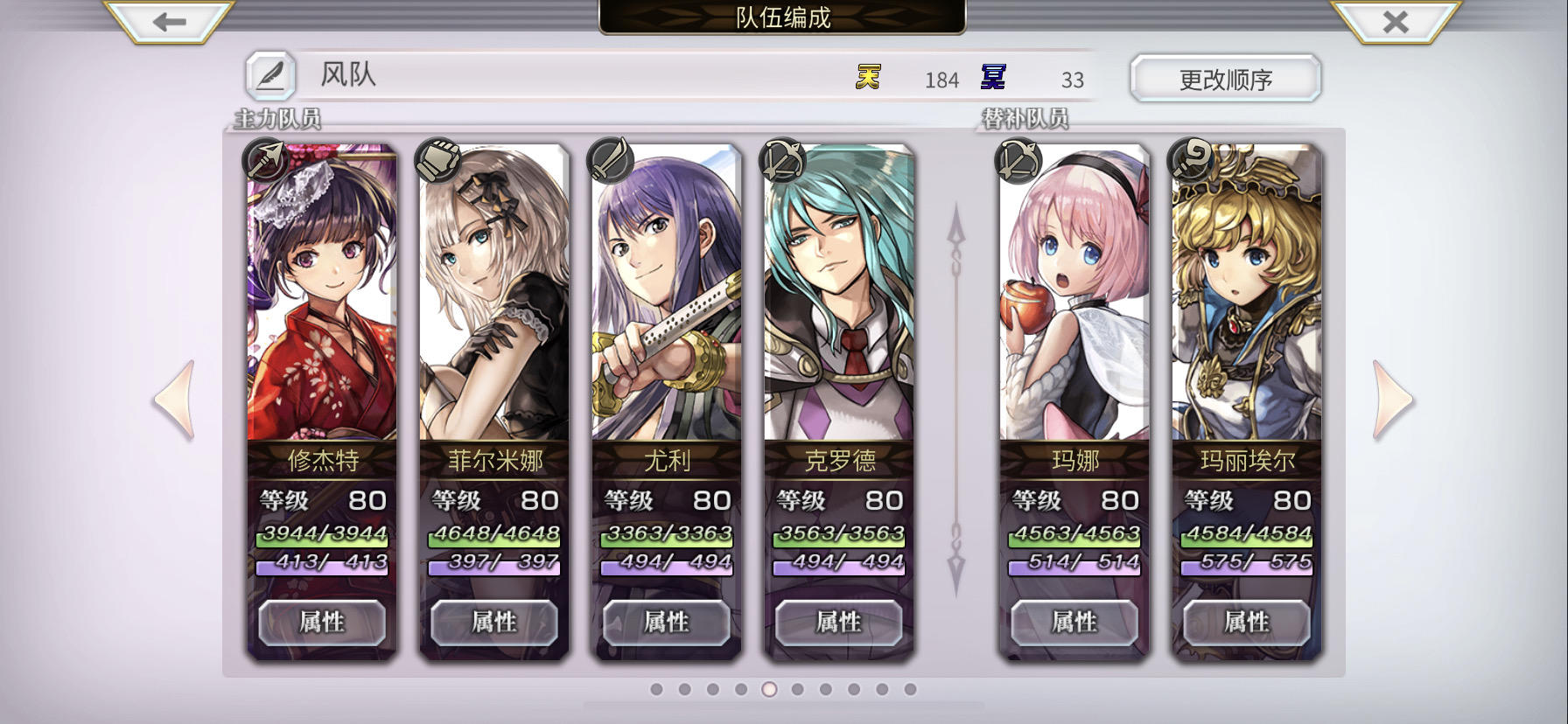Open 属性 for 修杰特
This screenshot has width=1568, height=724.
[322, 623]
